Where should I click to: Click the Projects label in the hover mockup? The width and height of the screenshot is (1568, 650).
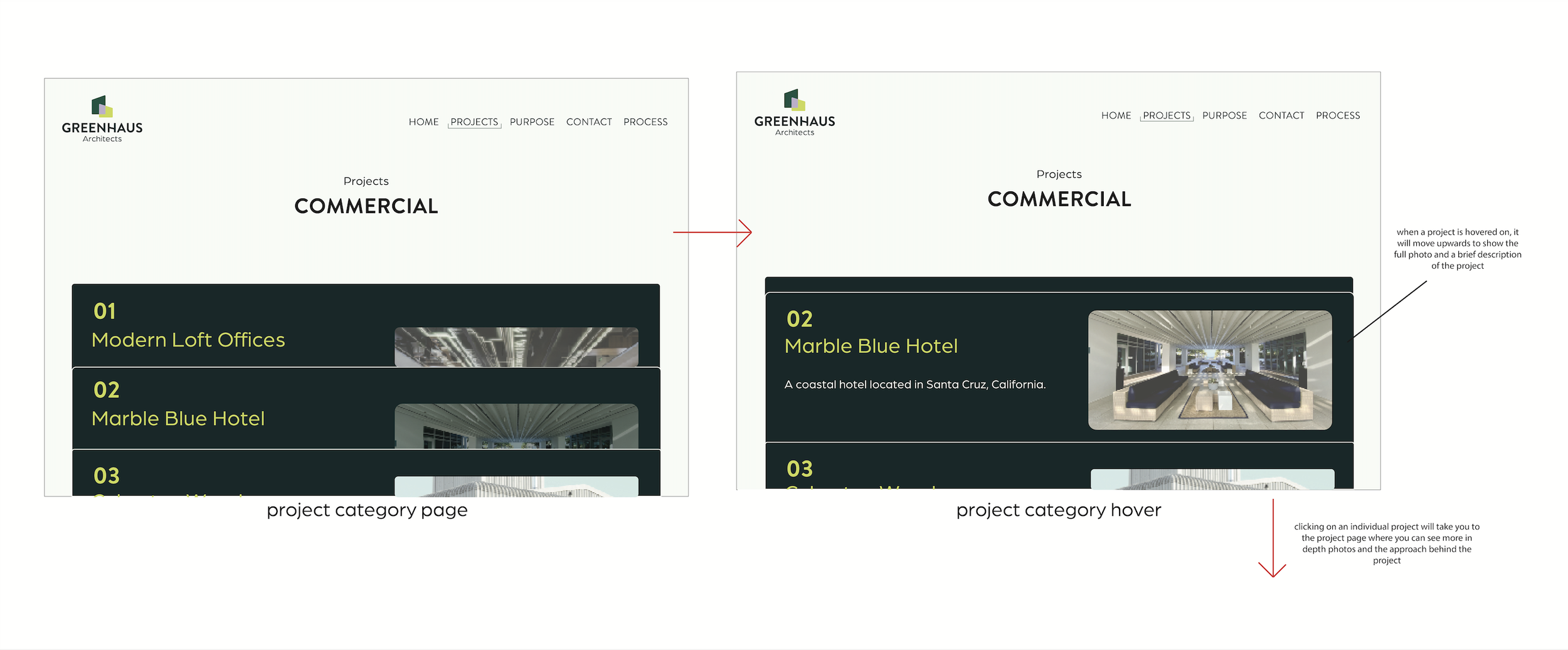pyautogui.click(x=1059, y=174)
